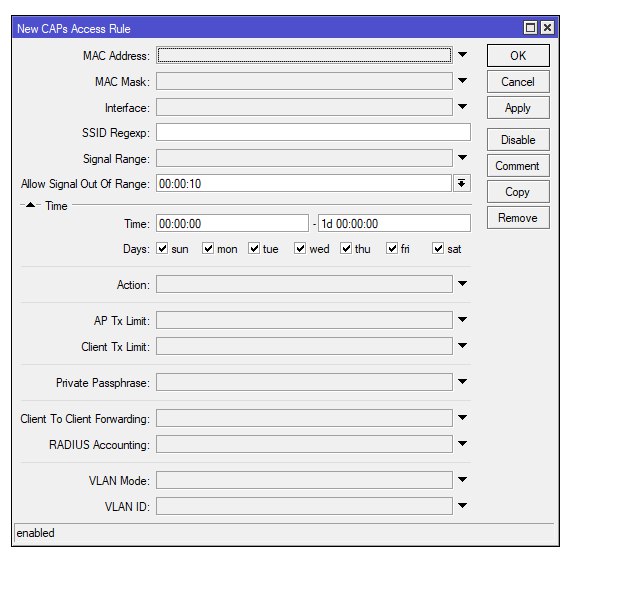
Task: Click the Action field
Action: coord(304,284)
